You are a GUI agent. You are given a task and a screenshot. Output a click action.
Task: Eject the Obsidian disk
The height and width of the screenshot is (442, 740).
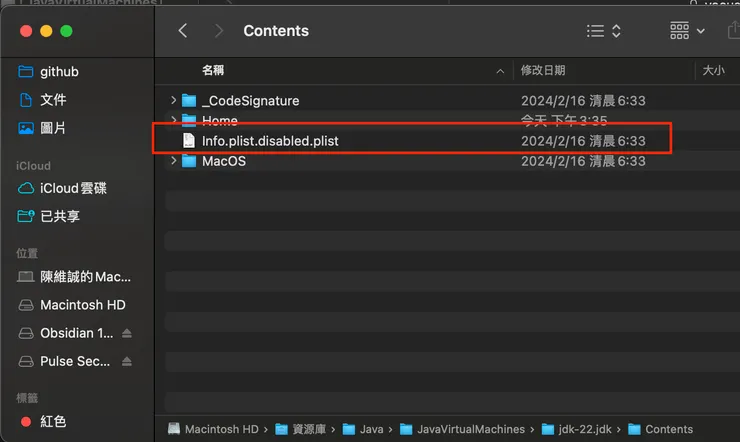127,333
